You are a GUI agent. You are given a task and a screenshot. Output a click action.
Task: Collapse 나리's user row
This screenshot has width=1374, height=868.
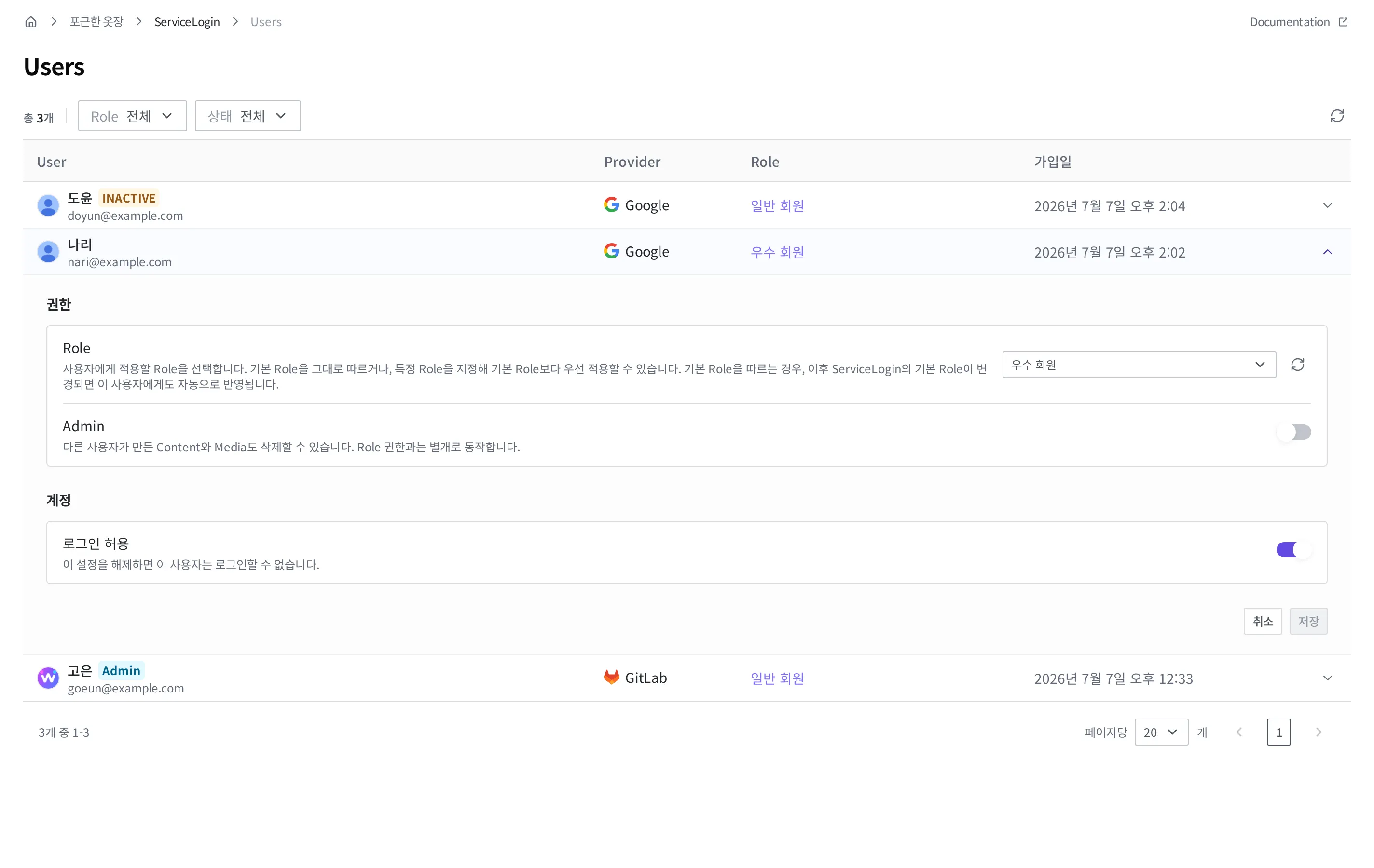click(1327, 252)
